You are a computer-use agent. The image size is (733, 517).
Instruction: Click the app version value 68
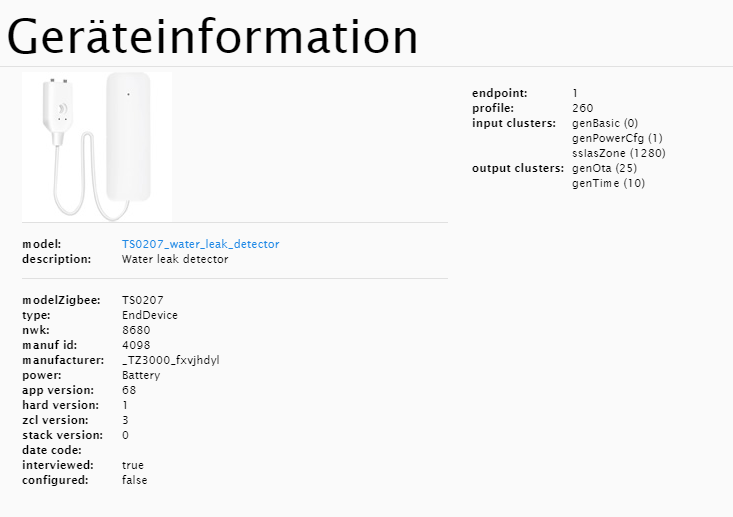point(128,390)
